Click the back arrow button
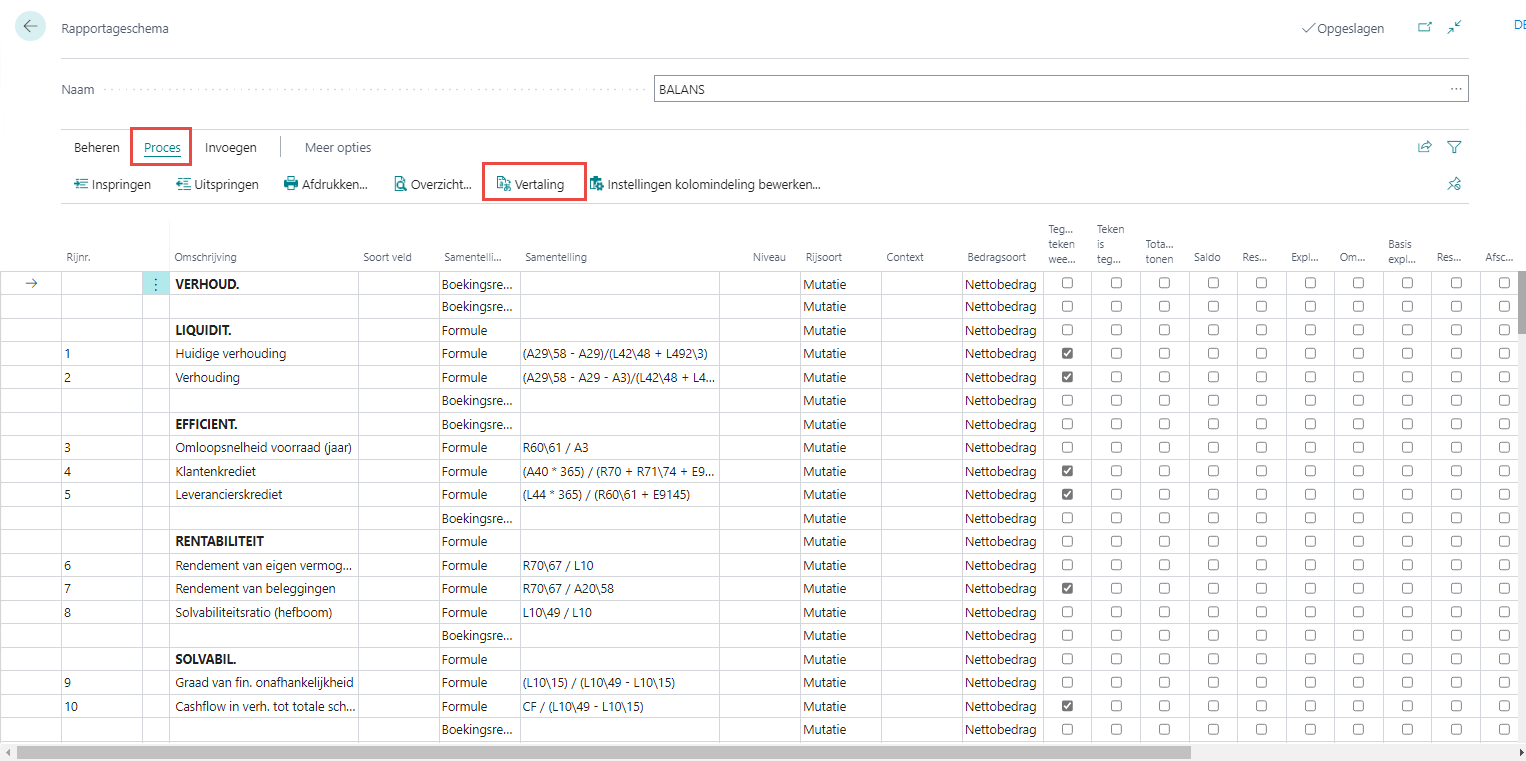This screenshot has width=1526, height=761. click(x=30, y=27)
